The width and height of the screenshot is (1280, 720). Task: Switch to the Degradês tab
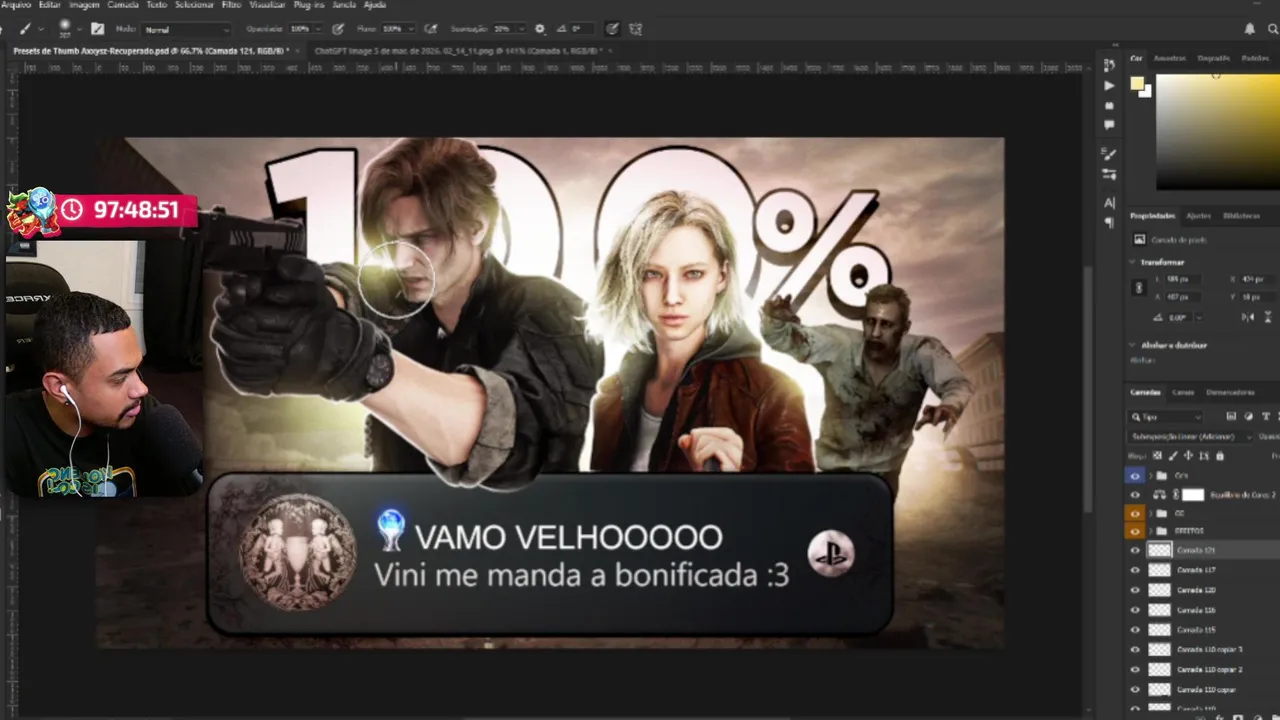pyautogui.click(x=1214, y=59)
